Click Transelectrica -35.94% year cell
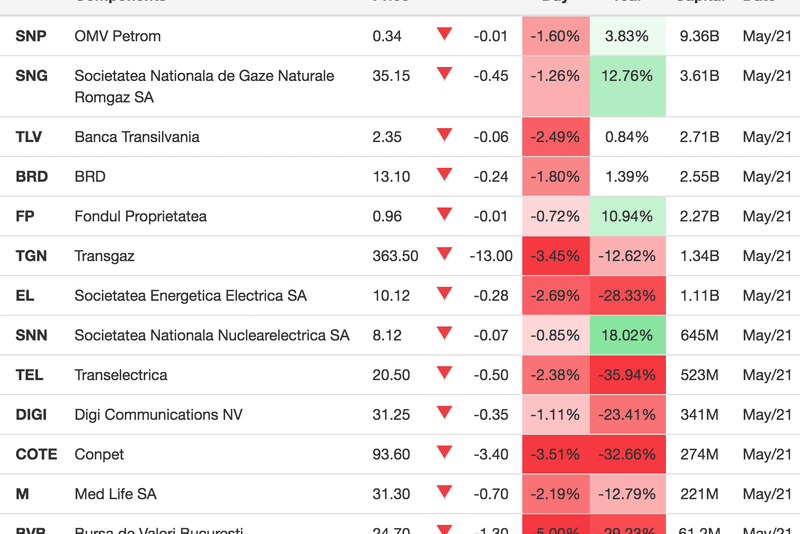Image resolution: width=800 pixels, height=534 pixels. tap(627, 375)
